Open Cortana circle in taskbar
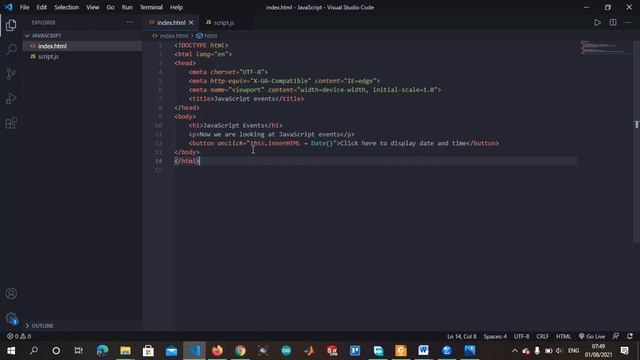Image resolution: width=640 pixels, height=360 pixels. 56,351
